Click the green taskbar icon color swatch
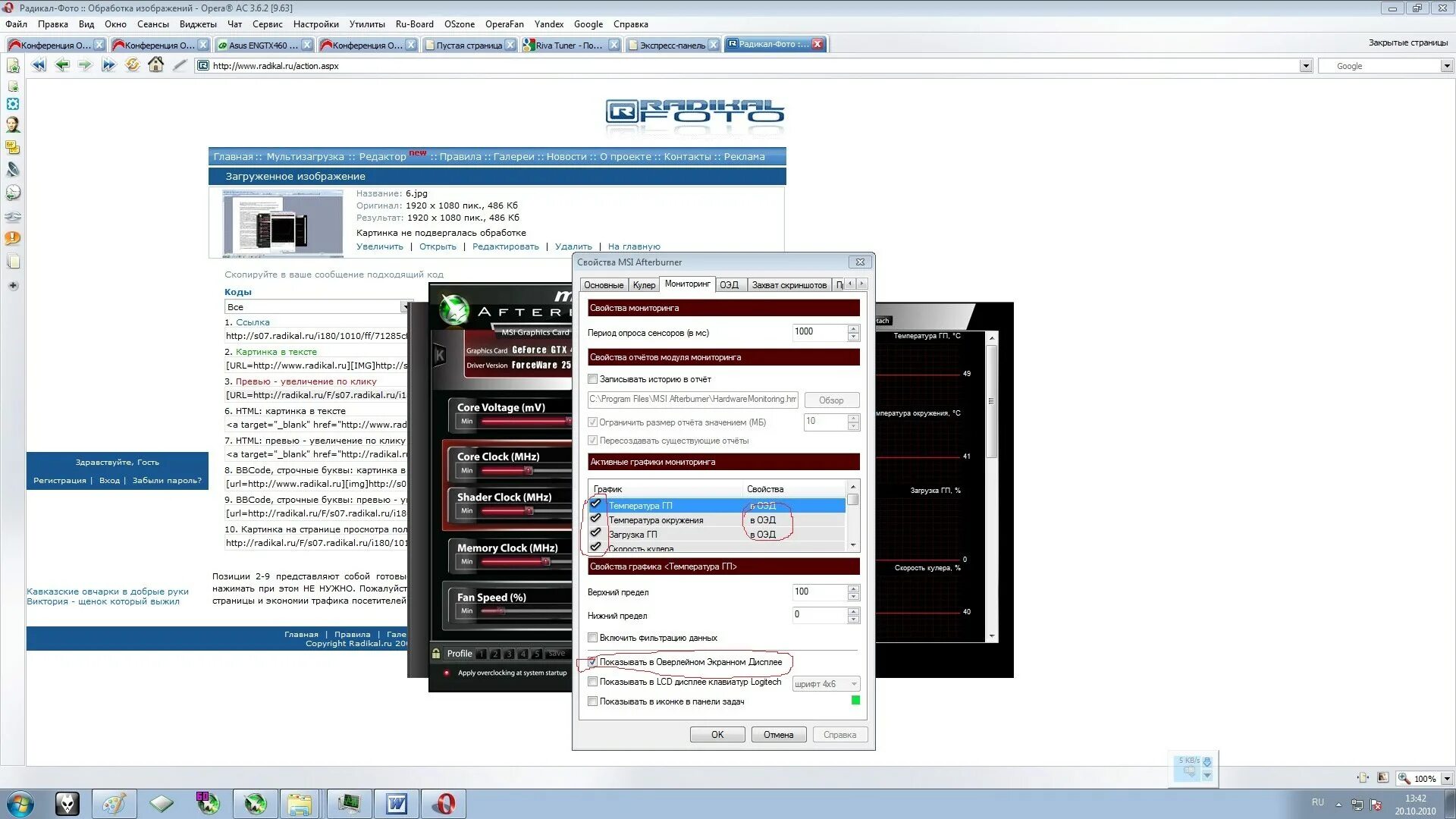 (855, 701)
